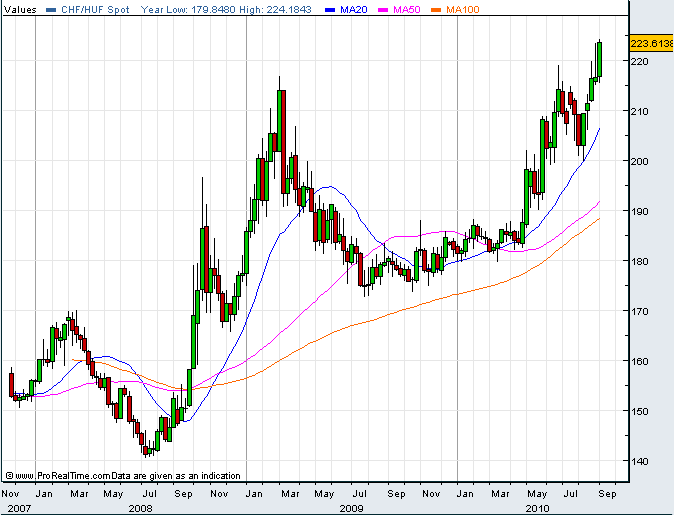Click the 190 price axis label
The width and height of the screenshot is (674, 515).
[639, 211]
